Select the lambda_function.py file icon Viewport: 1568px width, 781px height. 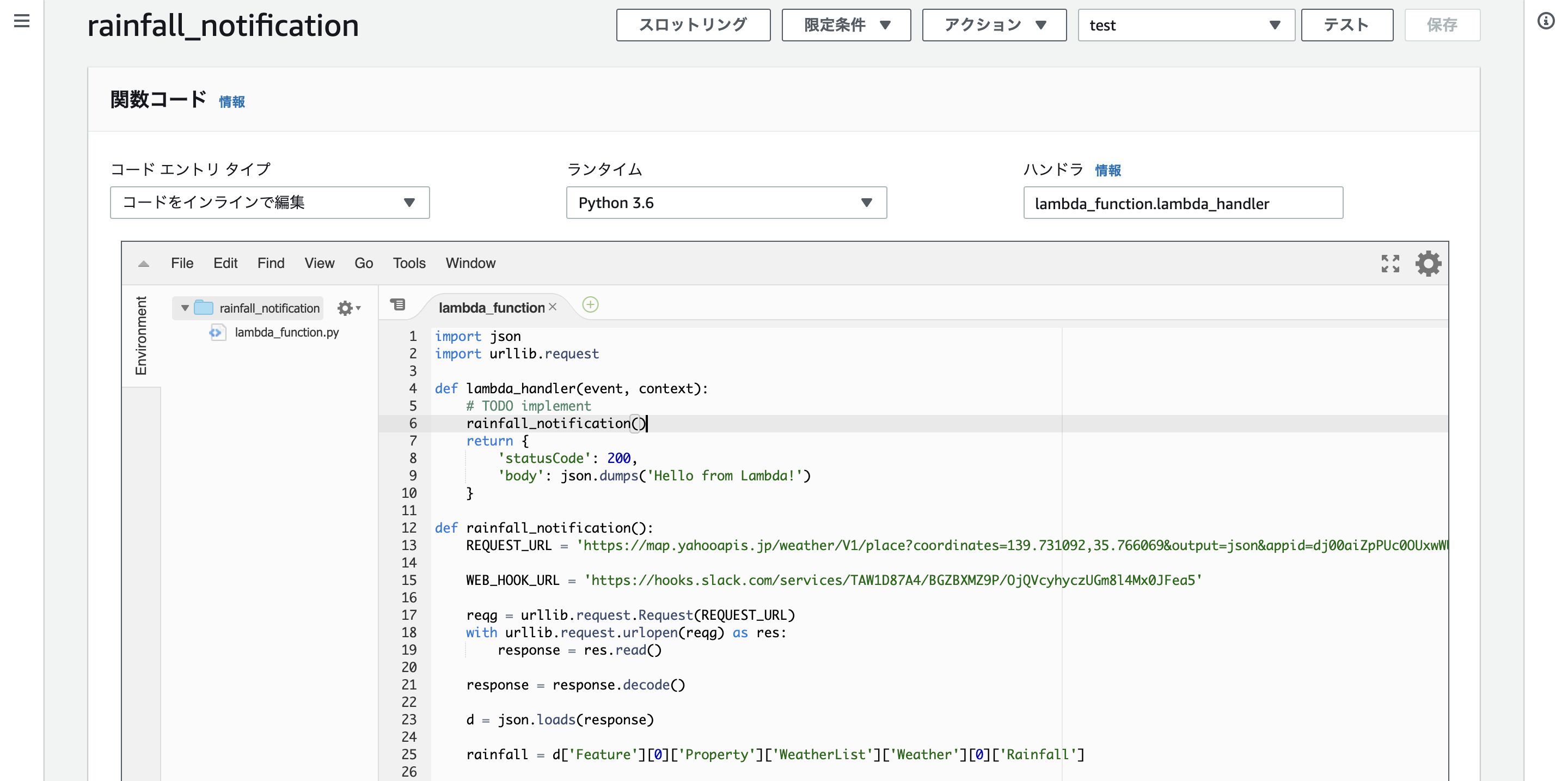pos(217,332)
